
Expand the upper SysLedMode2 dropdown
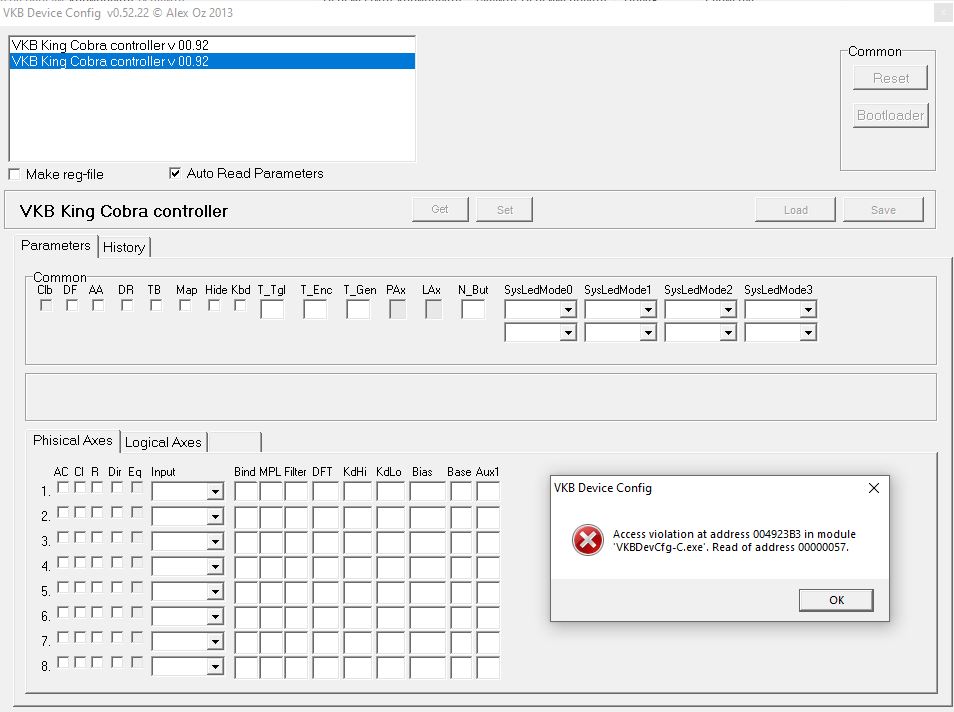coord(728,310)
